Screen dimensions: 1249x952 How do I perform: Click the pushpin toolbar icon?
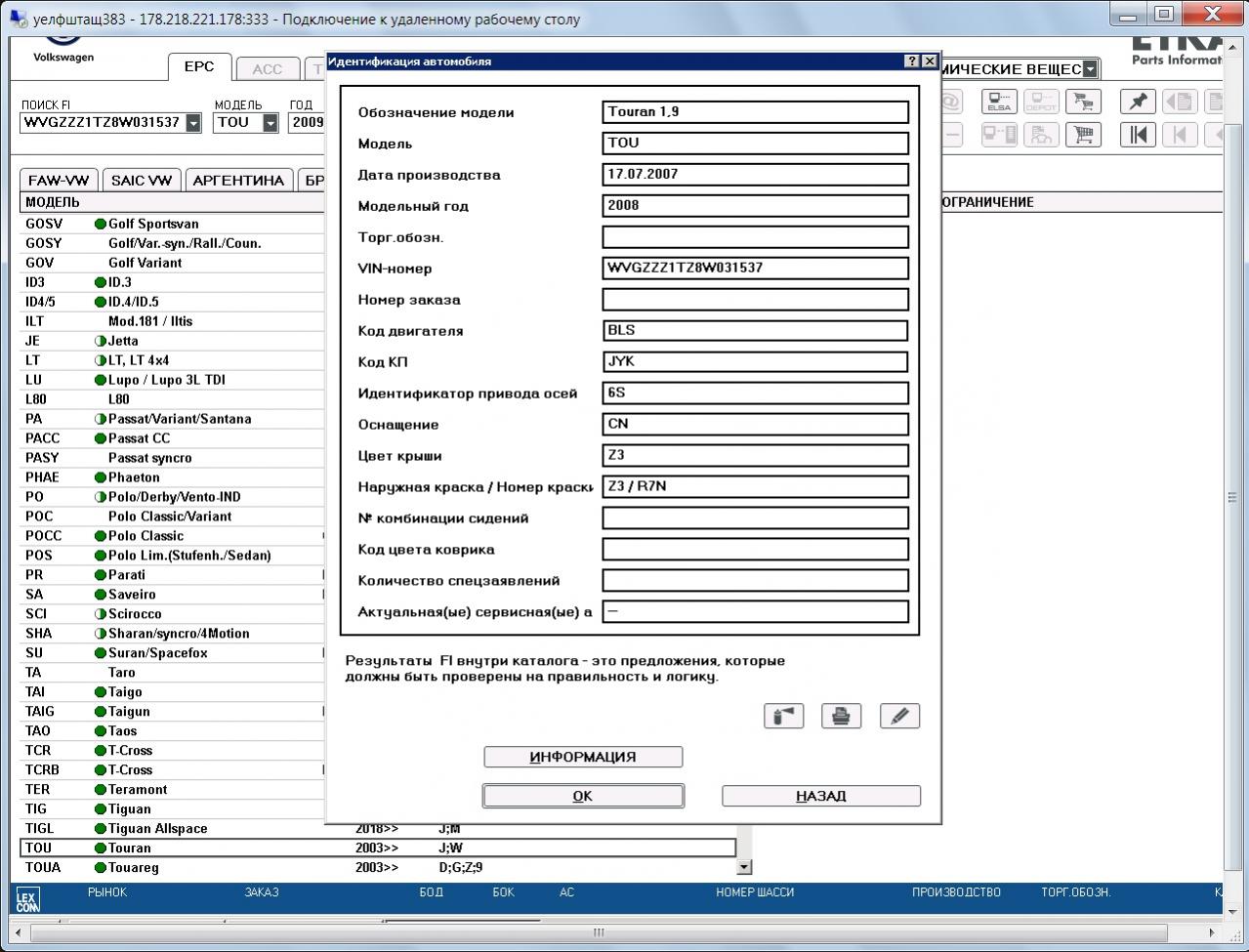(1138, 102)
